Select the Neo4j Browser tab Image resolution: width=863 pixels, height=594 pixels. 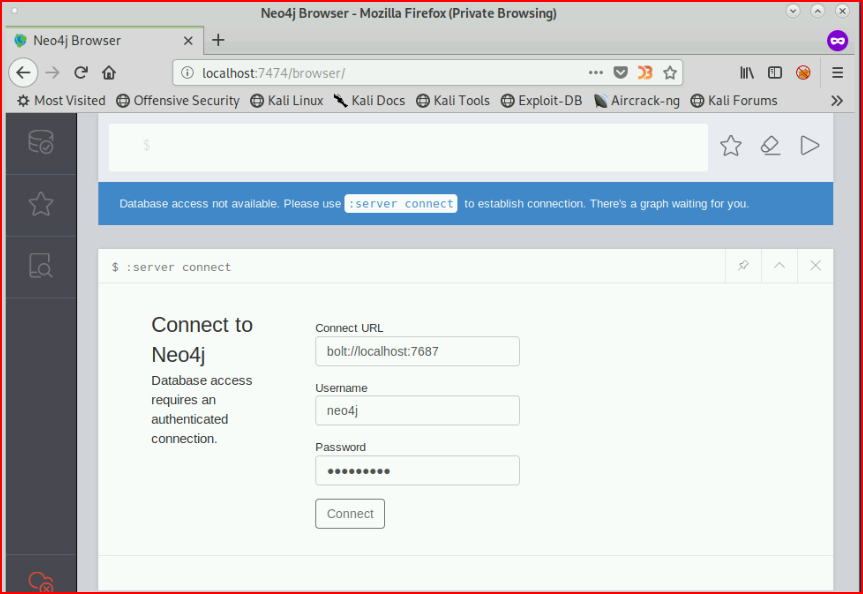103,41
